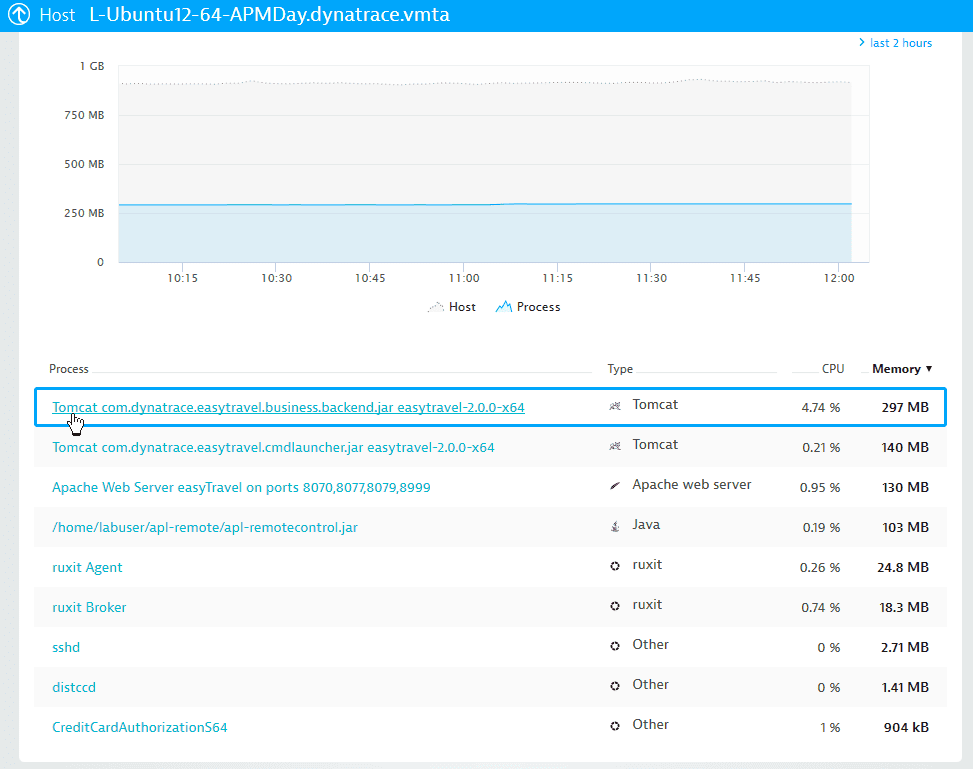Click the ruxit icon in the ruxit Agent row

point(615,566)
